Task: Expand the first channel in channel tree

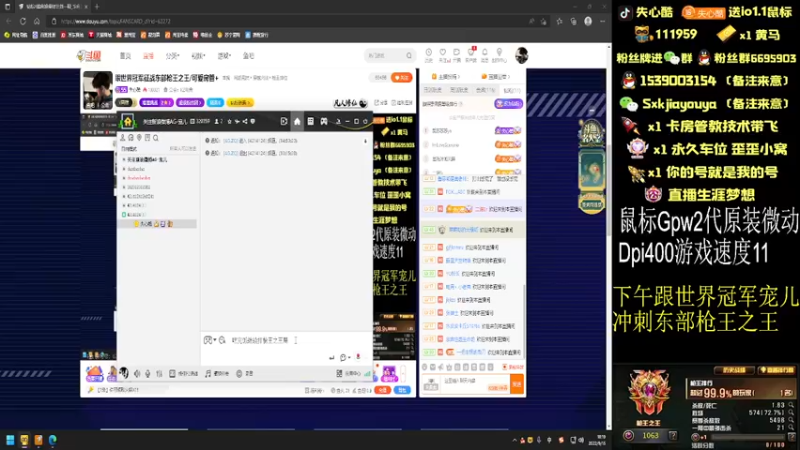Action: (124, 160)
